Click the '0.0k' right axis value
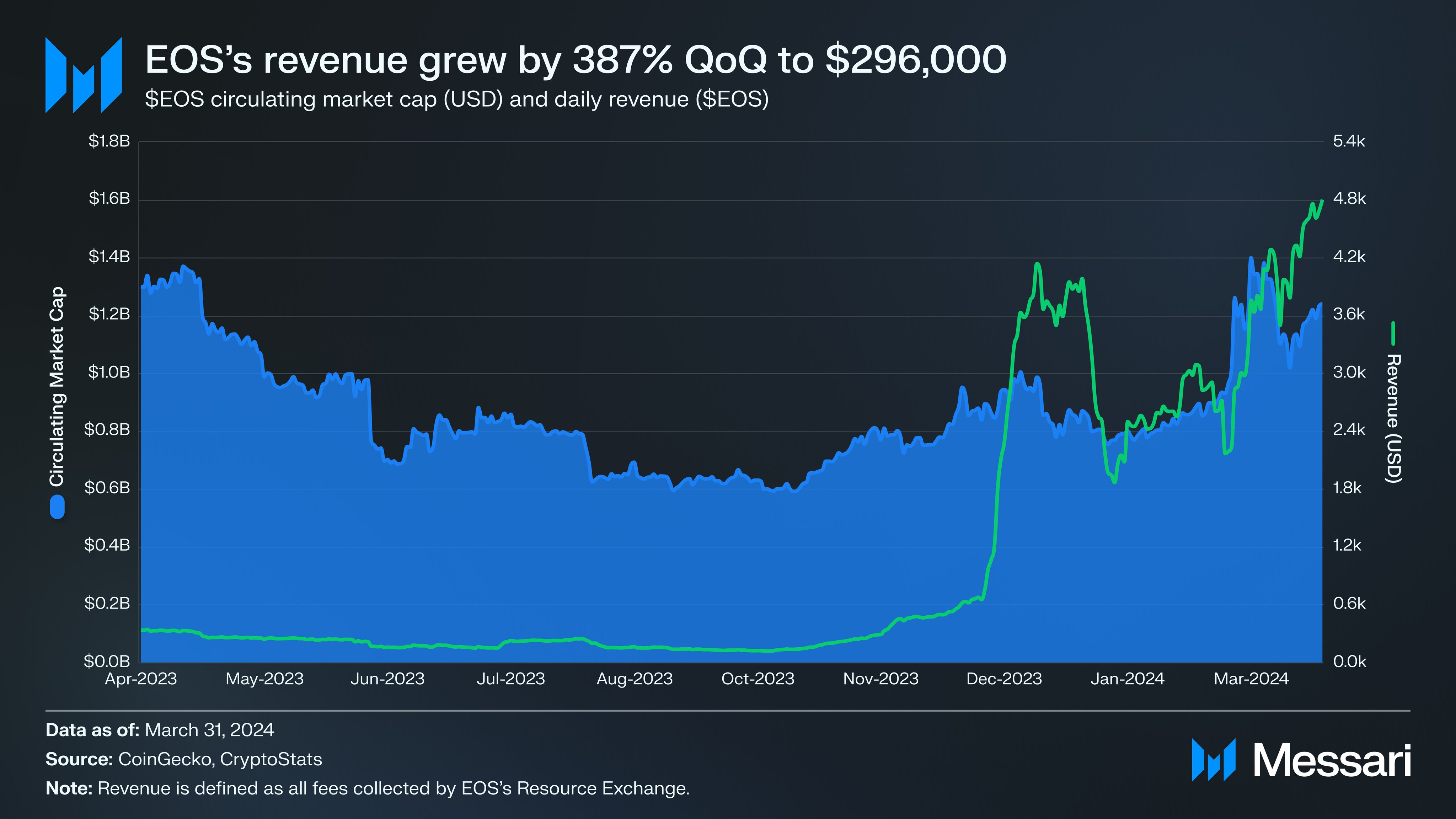The width and height of the screenshot is (1456, 819). point(1349,661)
